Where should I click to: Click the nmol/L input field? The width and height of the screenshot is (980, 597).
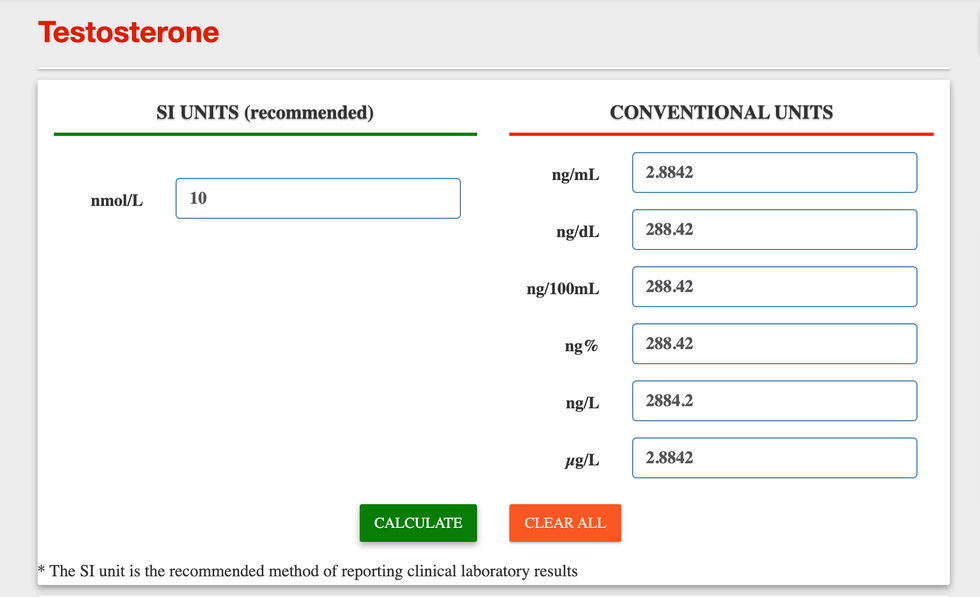318,198
